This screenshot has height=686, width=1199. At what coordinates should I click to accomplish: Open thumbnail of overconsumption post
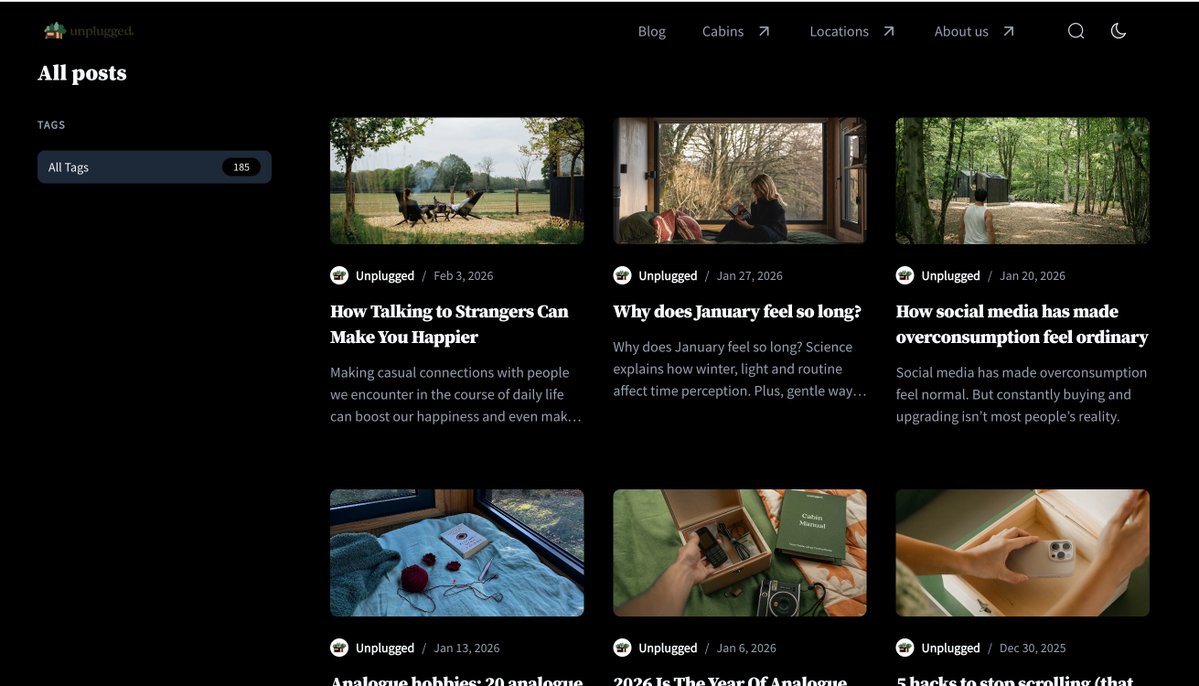pyautogui.click(x=1022, y=180)
